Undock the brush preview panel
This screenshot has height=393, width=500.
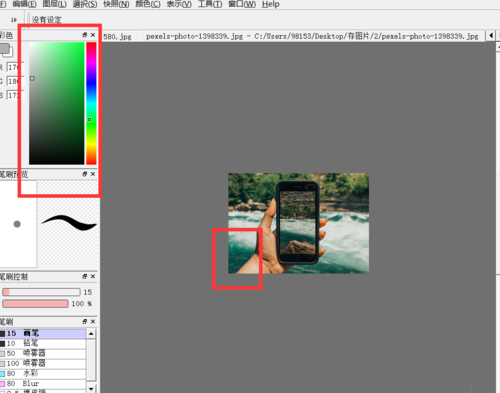pyautogui.click(x=85, y=174)
